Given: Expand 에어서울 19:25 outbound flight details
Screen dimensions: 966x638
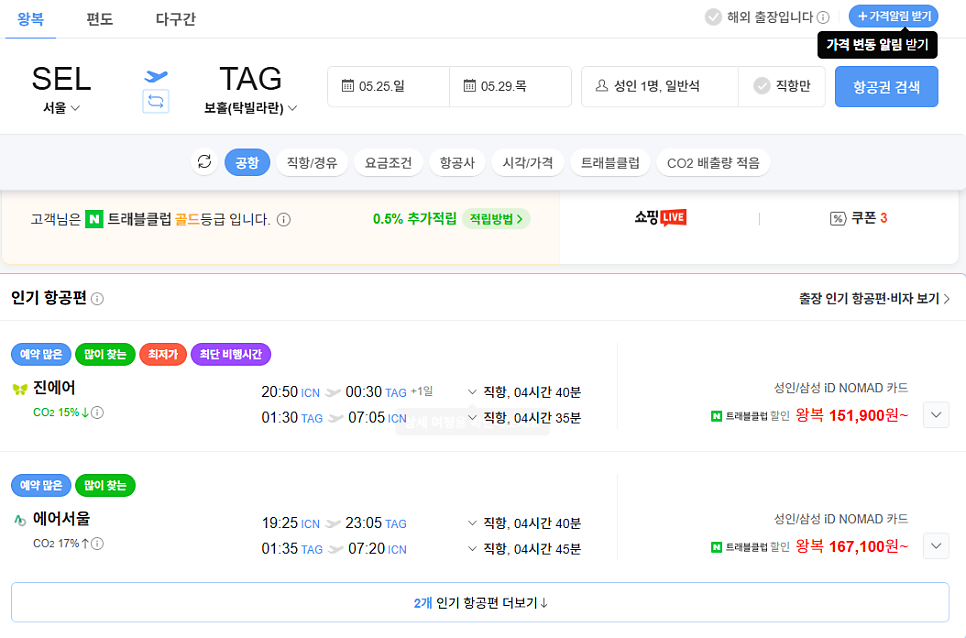Looking at the screenshot, I should (472, 523).
